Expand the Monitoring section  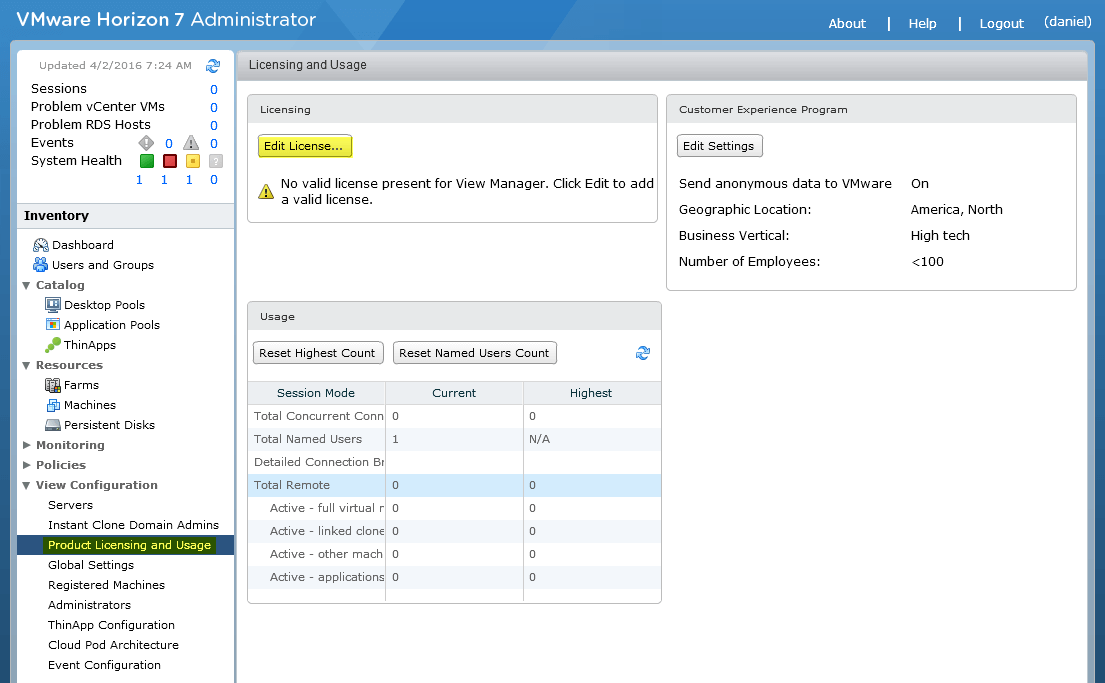26,445
